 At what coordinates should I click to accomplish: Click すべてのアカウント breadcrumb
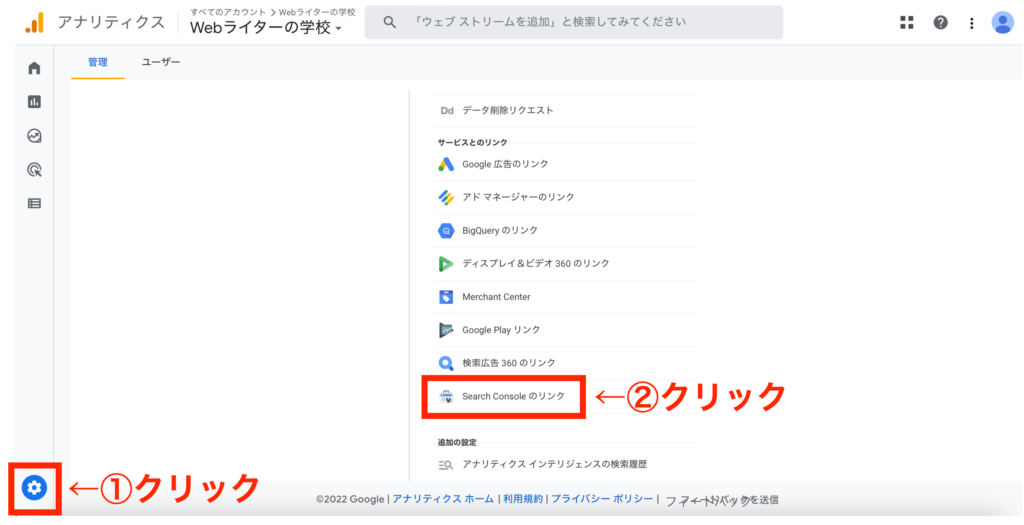229,12
